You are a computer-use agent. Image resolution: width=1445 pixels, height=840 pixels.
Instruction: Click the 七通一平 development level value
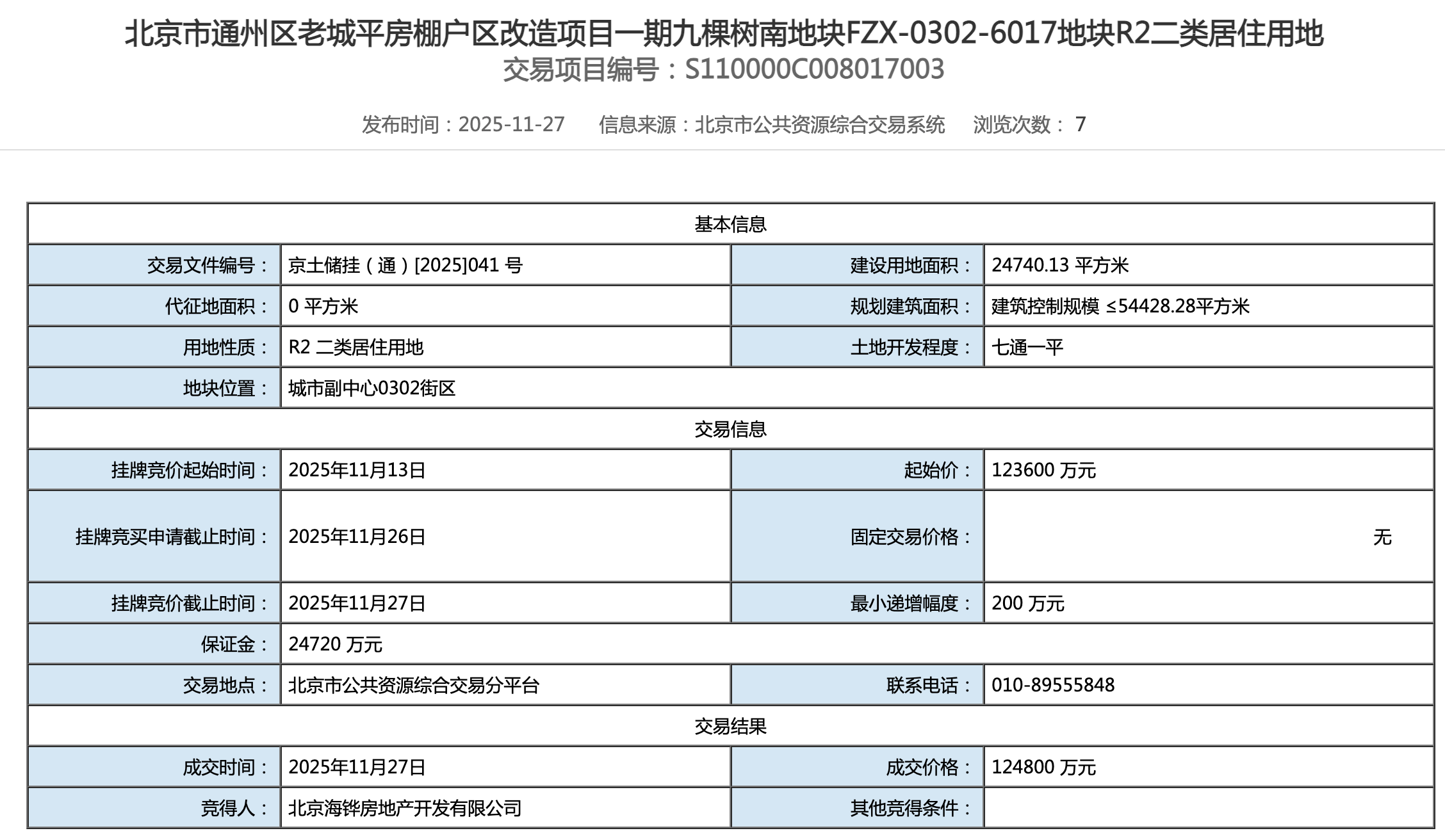point(1027,347)
